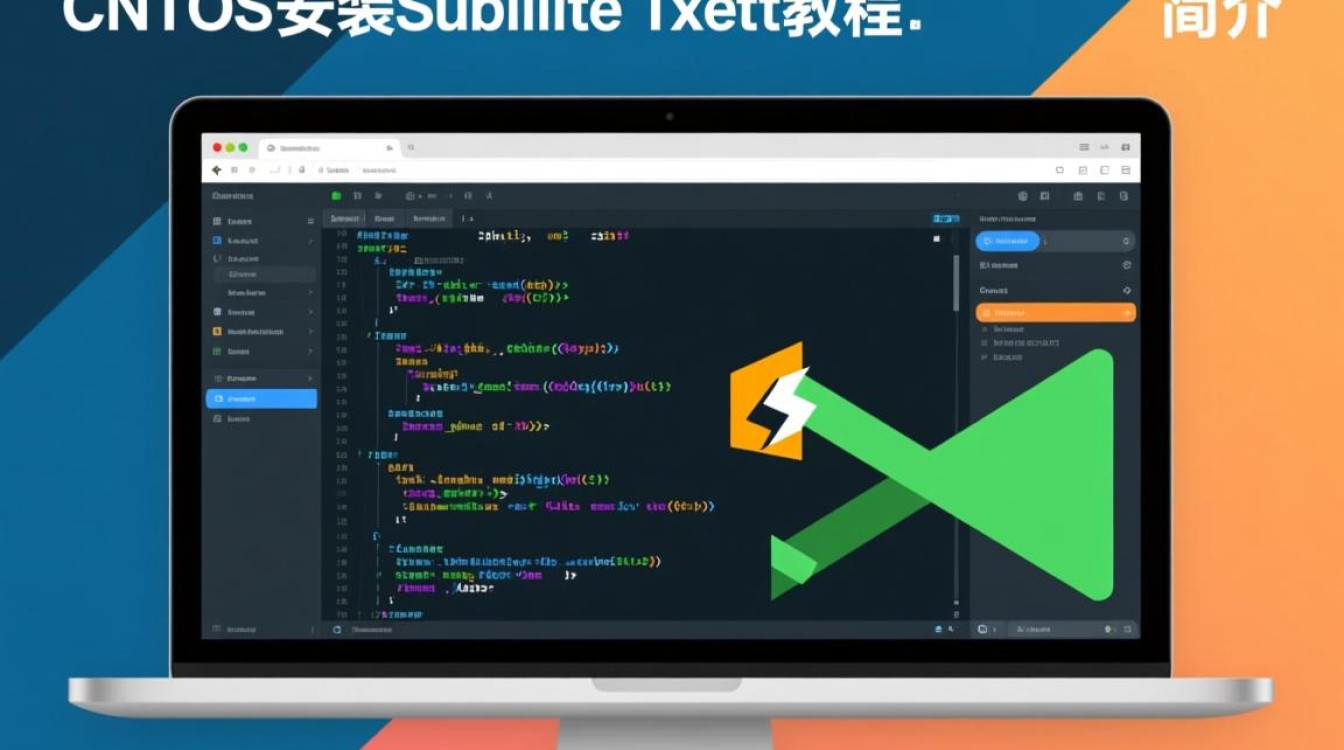Click the editor's vertical scrollbar
Screen dimensions: 1344x750
pos(956,282)
